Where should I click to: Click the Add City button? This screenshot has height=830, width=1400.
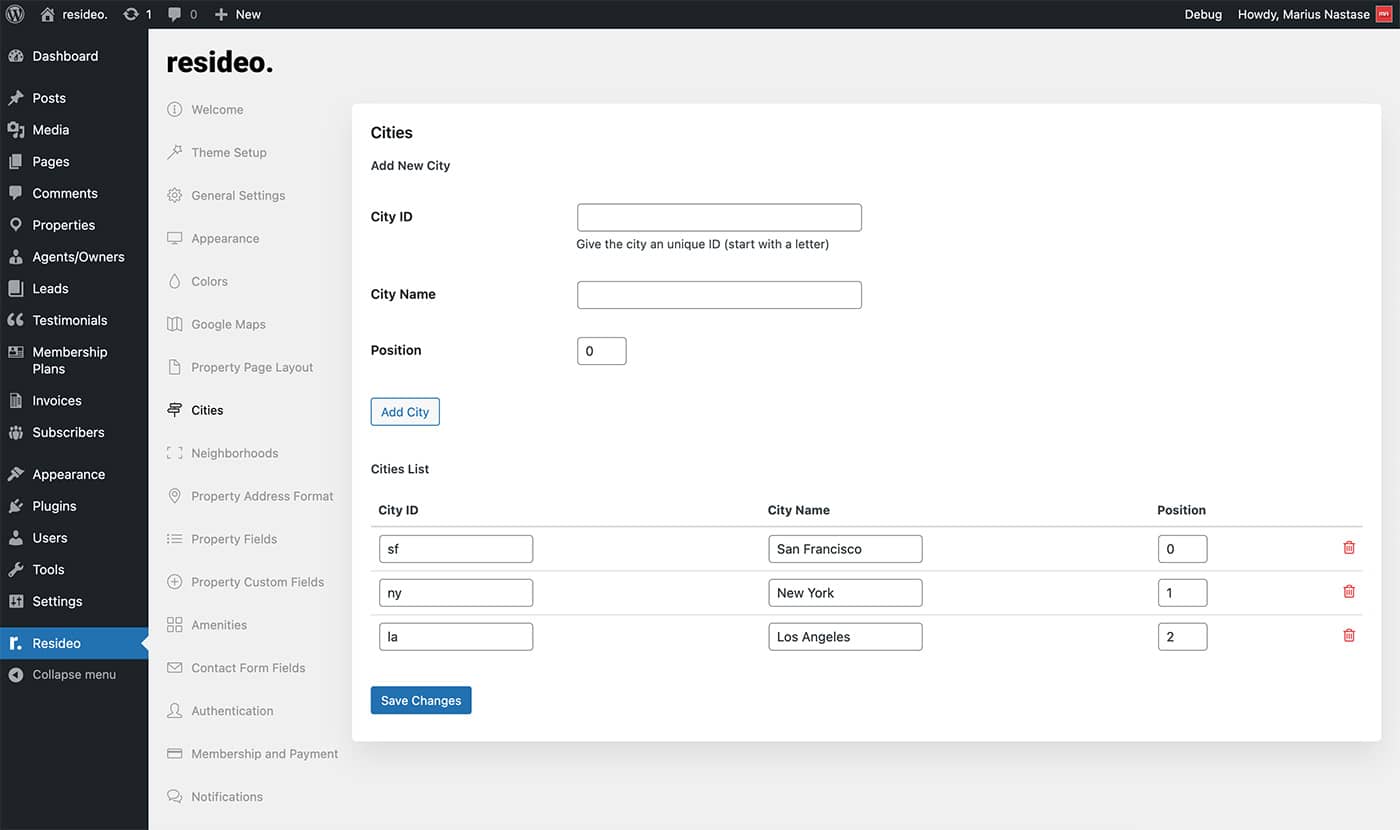tap(405, 412)
